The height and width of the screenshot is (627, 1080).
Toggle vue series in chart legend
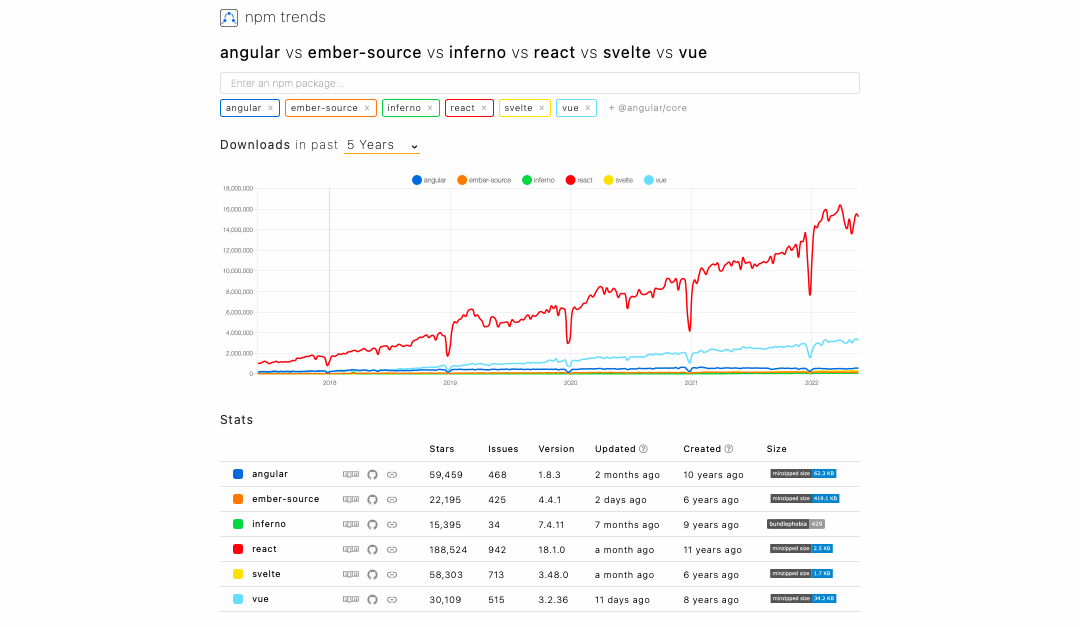(655, 180)
